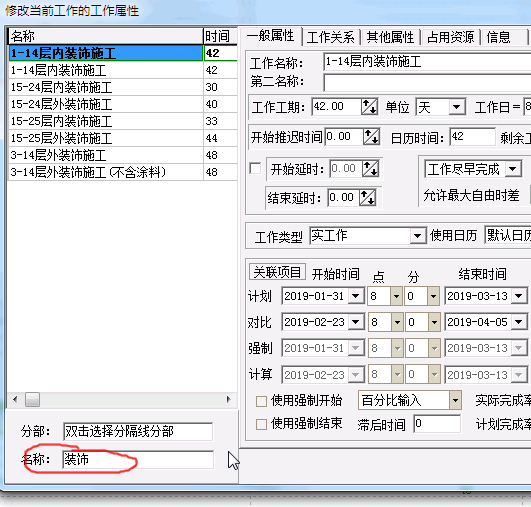The width and height of the screenshot is (531, 507).
Task: Click the 工作工期 spinner arrows icon
Action: click(x=369, y=107)
